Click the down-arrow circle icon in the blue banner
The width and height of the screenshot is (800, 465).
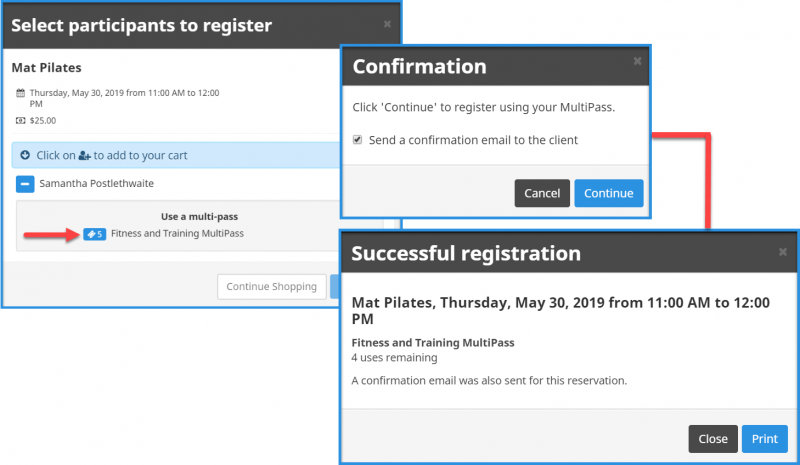pyautogui.click(x=25, y=155)
